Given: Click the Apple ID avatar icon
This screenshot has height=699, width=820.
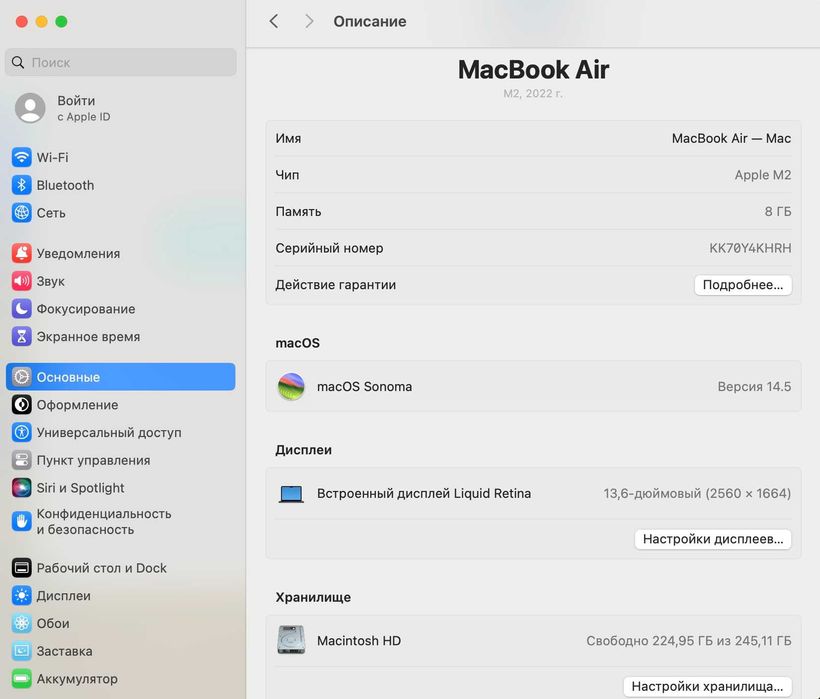Looking at the screenshot, I should coord(30,108).
